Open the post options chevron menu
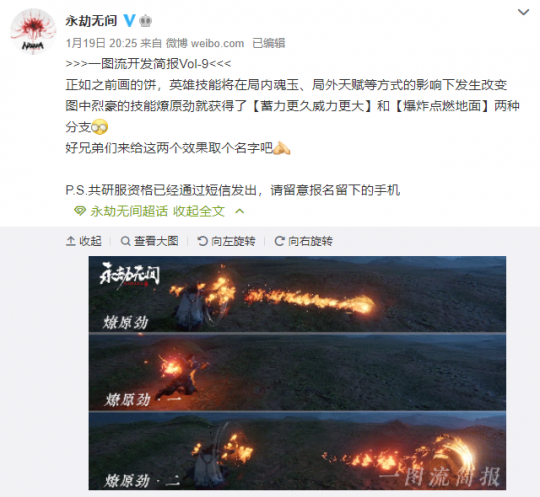This screenshot has width=540, height=497. [x=523, y=12]
